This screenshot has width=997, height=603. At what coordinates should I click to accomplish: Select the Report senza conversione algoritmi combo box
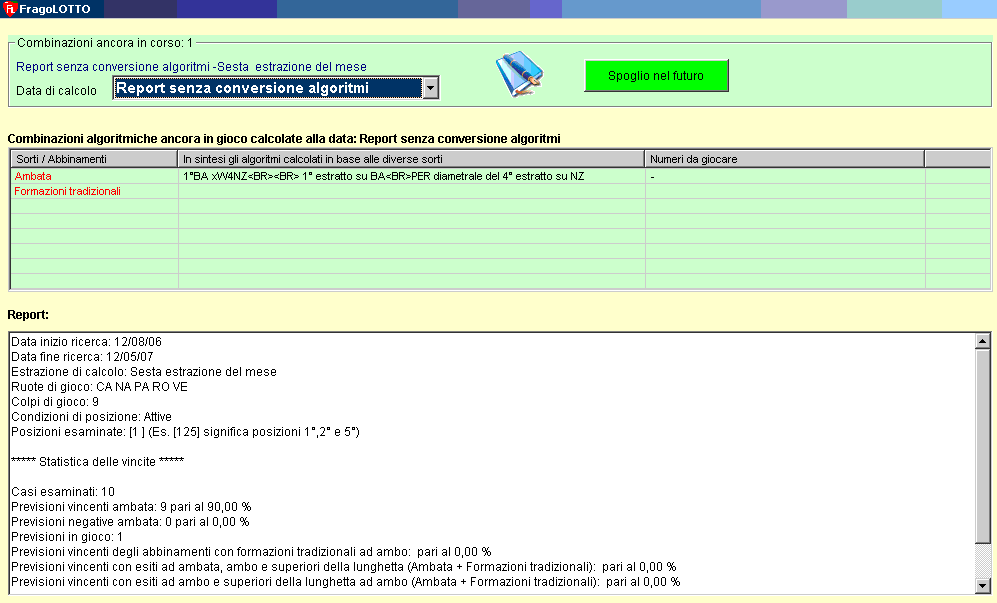click(266, 89)
